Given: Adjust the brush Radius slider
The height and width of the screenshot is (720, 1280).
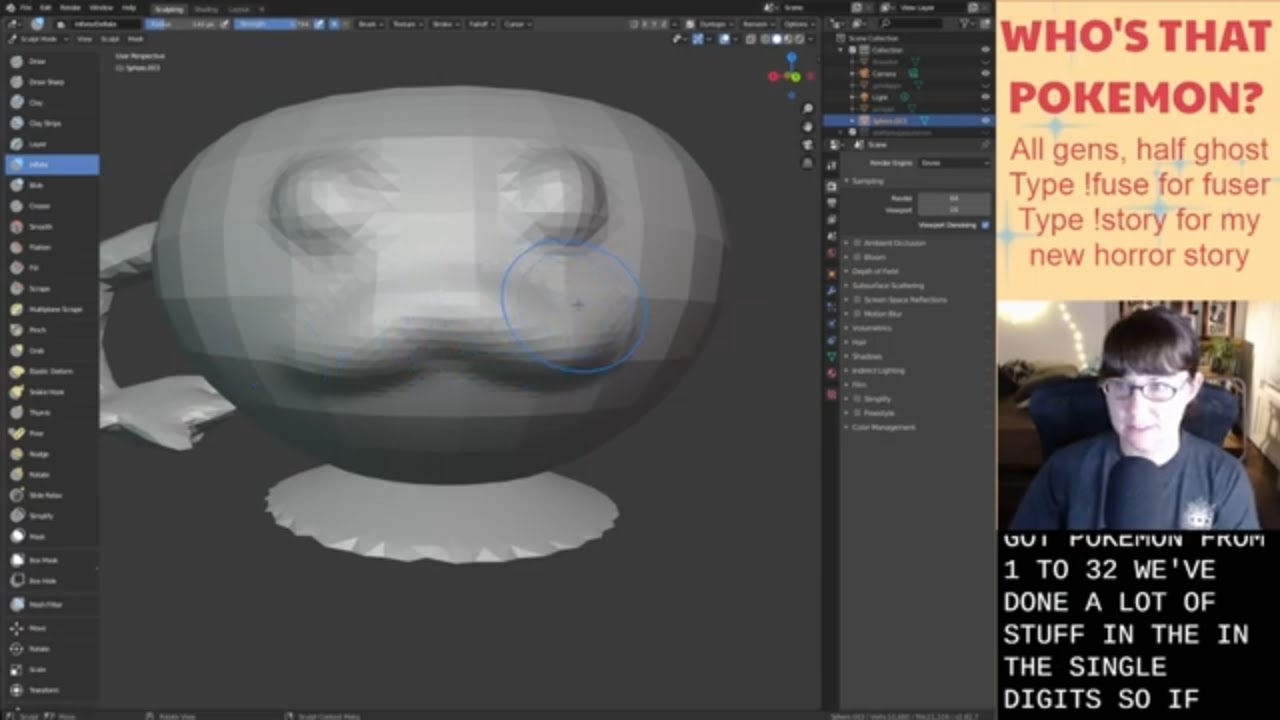Looking at the screenshot, I should click(x=183, y=23).
